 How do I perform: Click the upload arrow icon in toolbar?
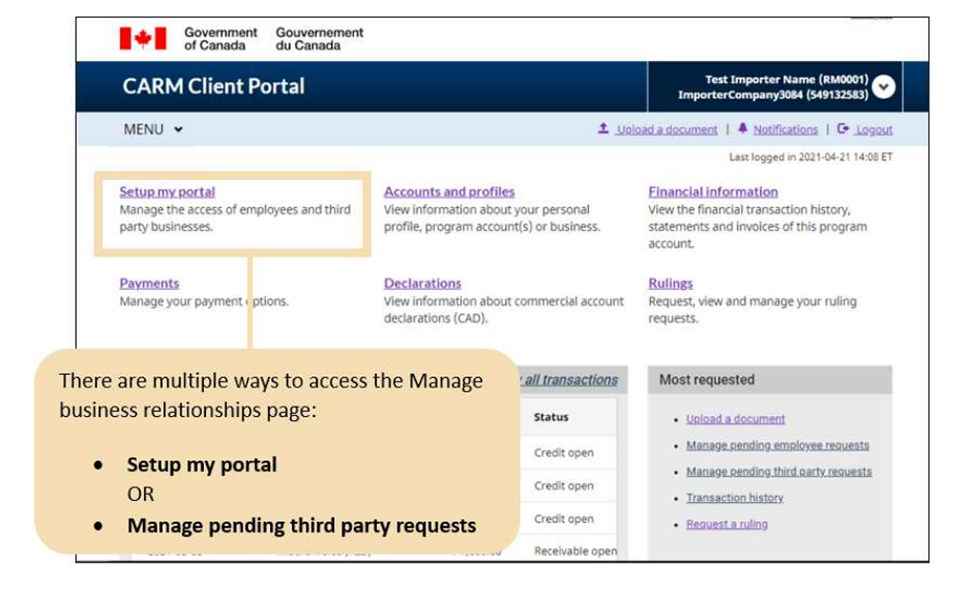pyautogui.click(x=603, y=129)
